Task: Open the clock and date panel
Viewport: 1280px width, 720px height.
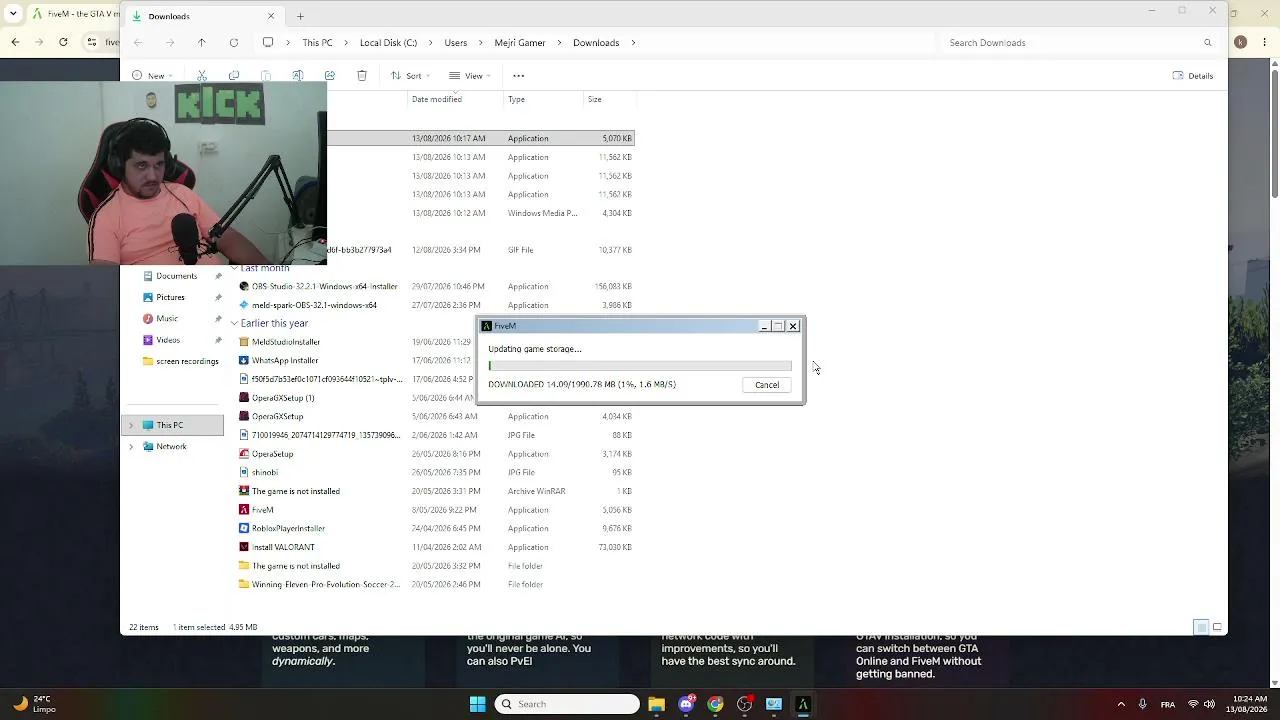Action: (x=1247, y=704)
